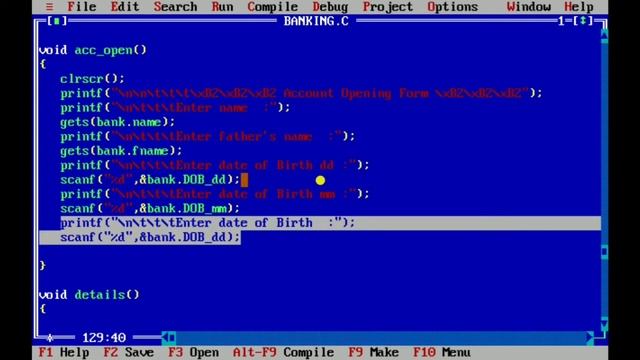Click the 'void details()' line
The height and width of the screenshot is (360, 640).
pos(89,295)
